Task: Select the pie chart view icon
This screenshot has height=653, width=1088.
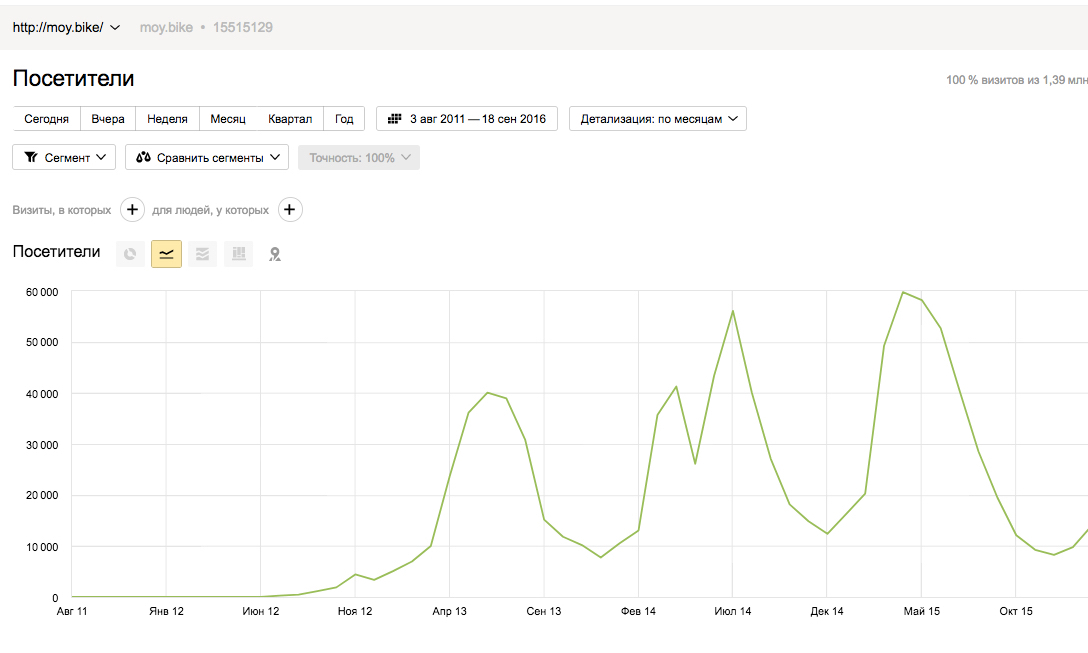Action: 130,254
